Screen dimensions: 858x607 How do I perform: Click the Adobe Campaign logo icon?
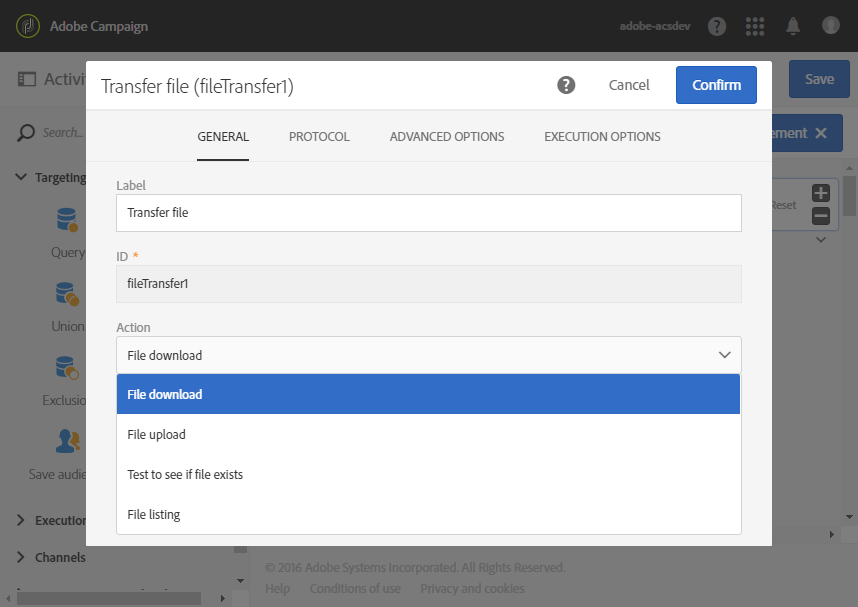[x=28, y=26]
